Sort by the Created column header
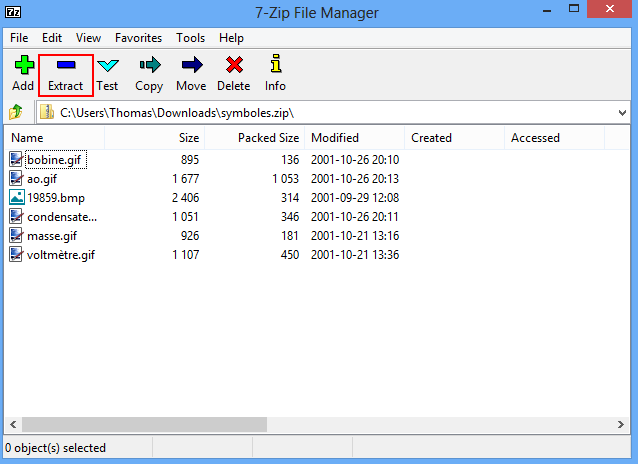 point(455,138)
